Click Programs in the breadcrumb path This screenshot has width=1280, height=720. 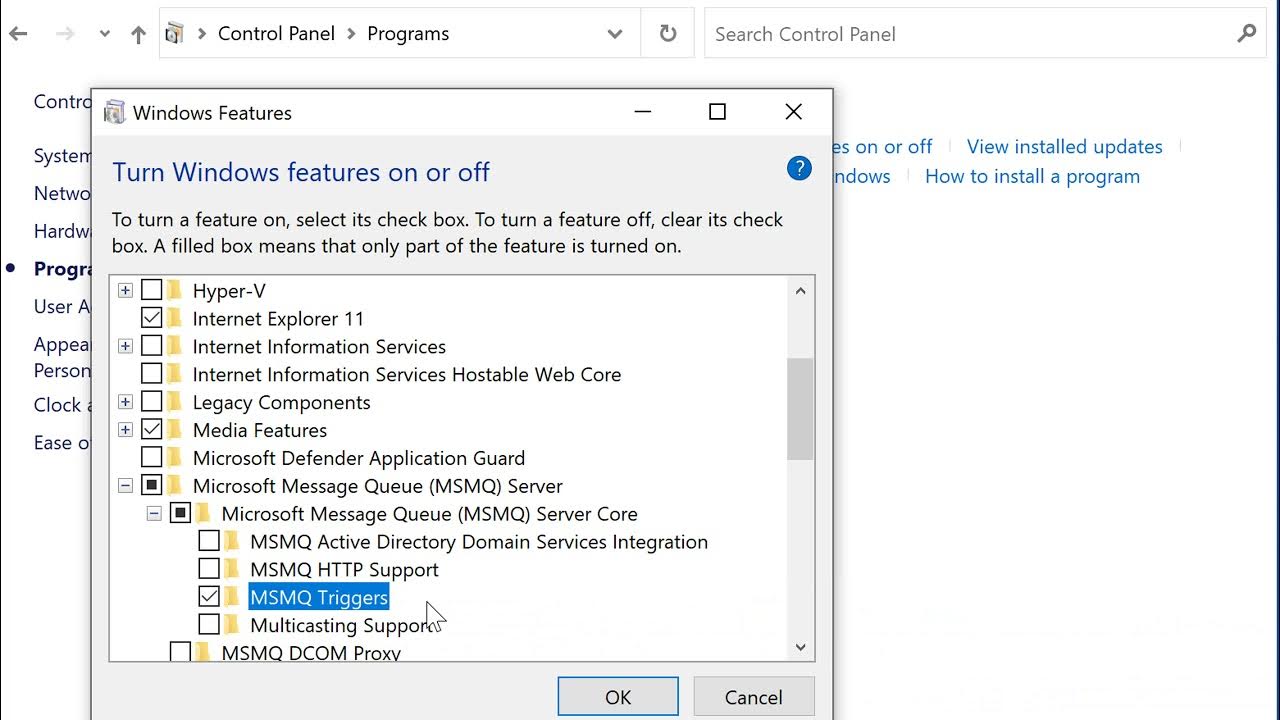tap(408, 34)
